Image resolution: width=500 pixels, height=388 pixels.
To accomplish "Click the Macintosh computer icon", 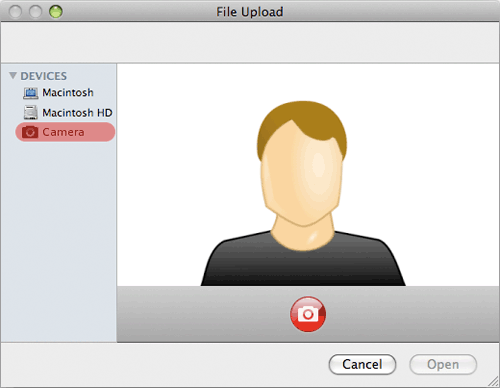I will pos(31,93).
